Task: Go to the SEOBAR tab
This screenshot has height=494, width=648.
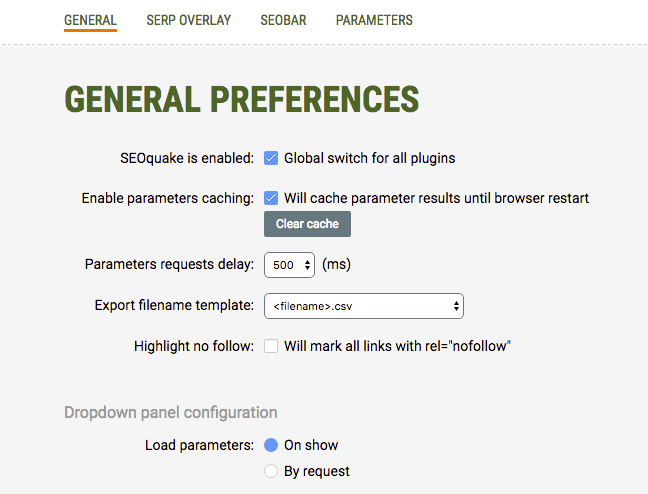Action: tap(283, 20)
